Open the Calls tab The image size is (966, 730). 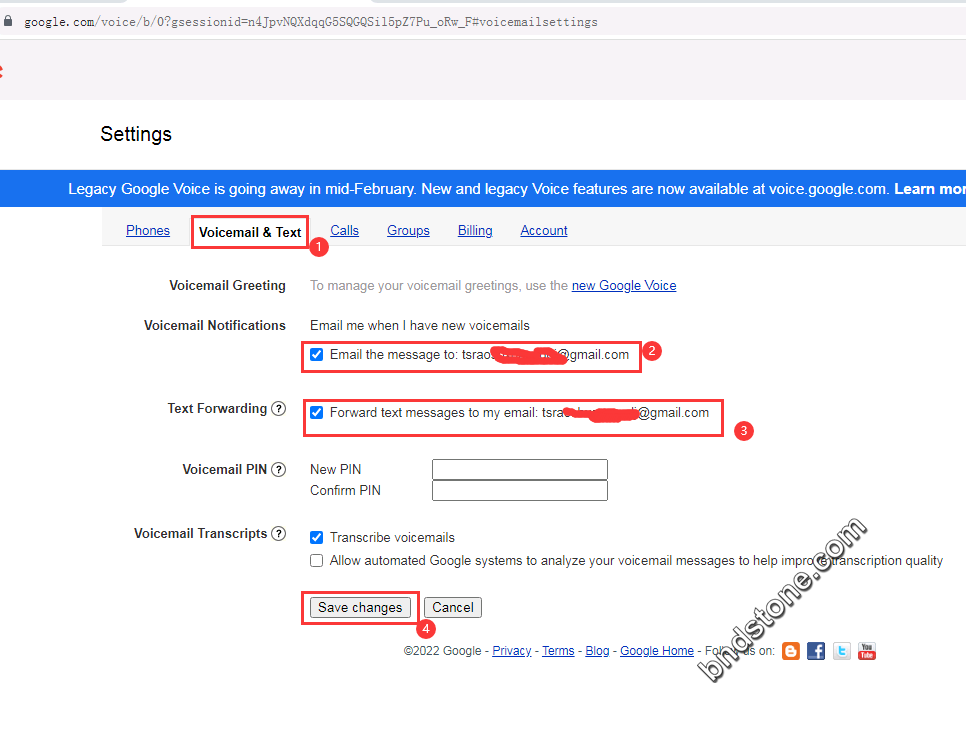click(x=344, y=230)
